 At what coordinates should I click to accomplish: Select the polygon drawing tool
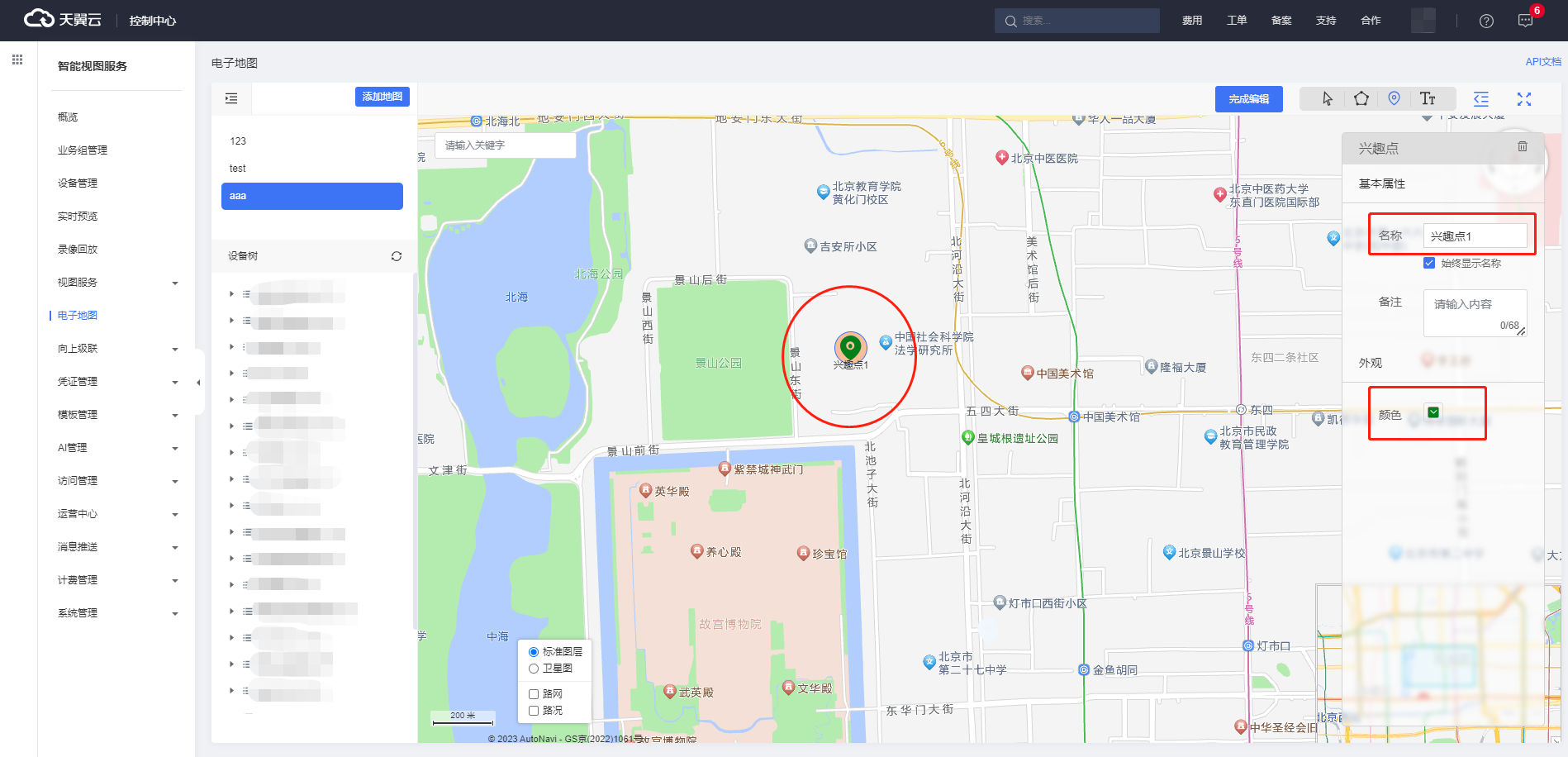1361,99
